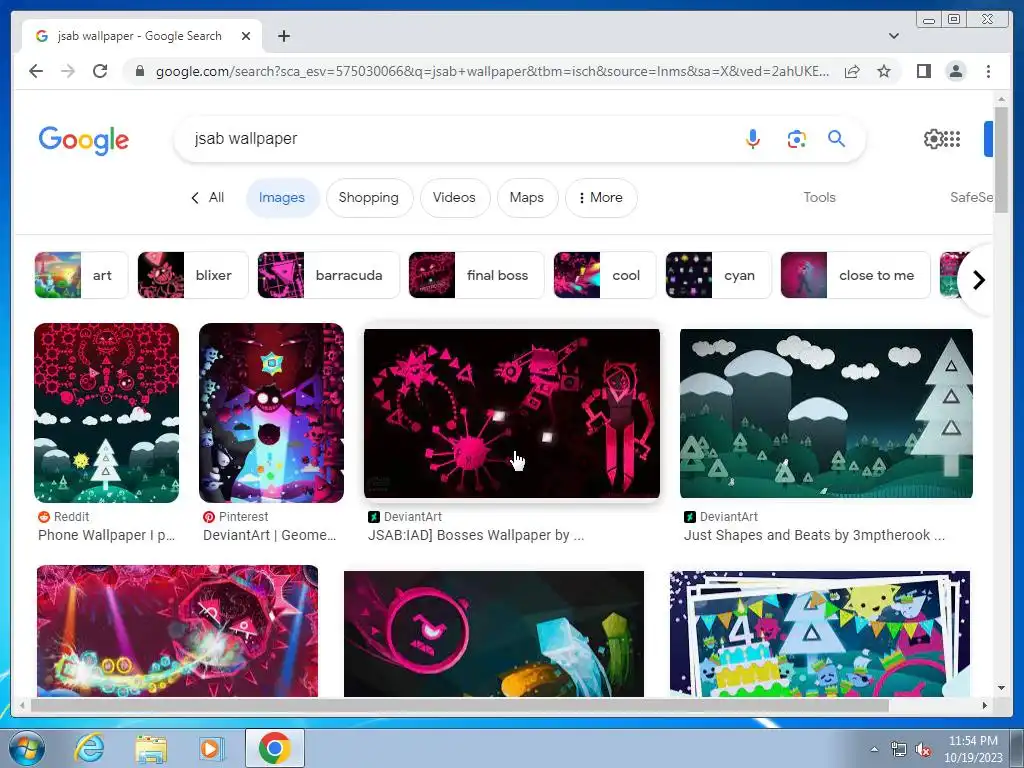Launch Internet Explorer from the taskbar
1024x768 pixels.
click(89, 748)
